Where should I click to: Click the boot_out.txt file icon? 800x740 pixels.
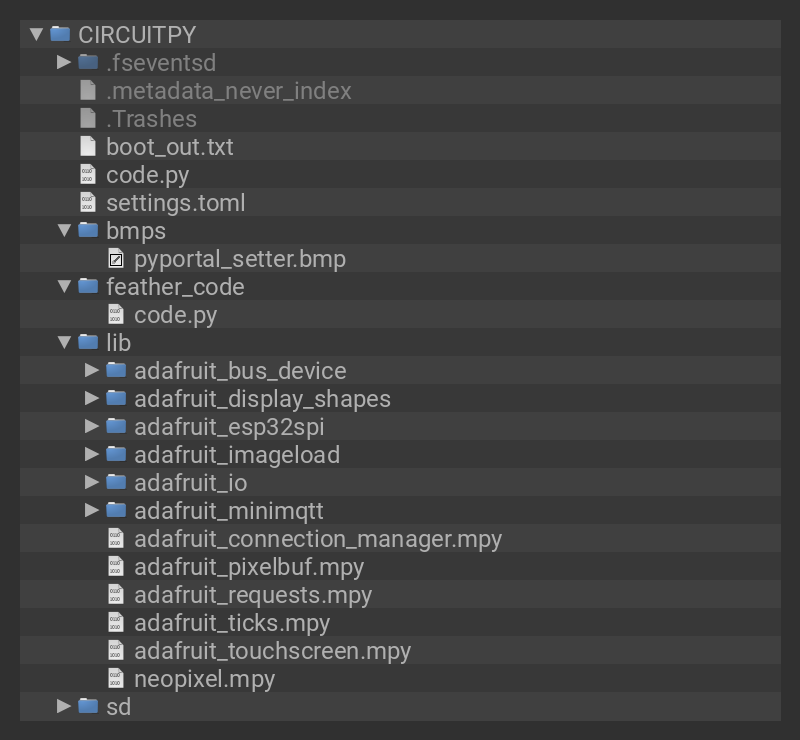88,147
